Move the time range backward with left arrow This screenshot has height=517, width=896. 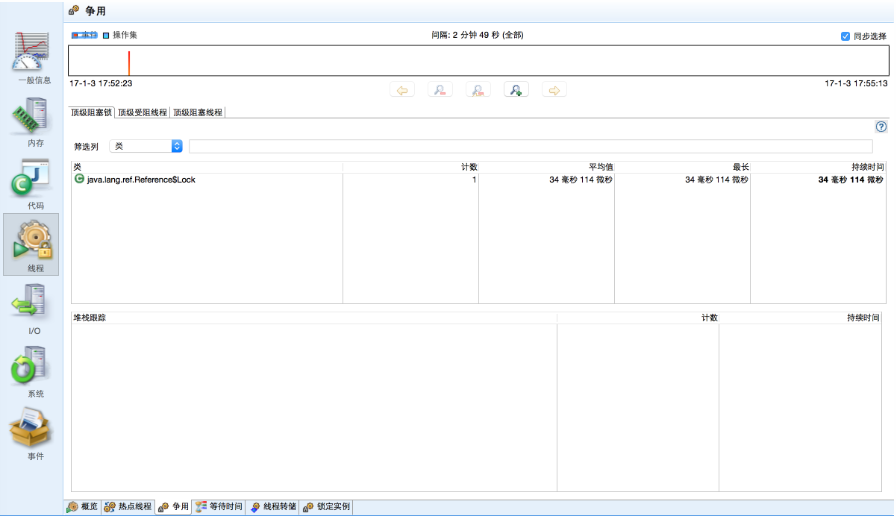coord(402,90)
